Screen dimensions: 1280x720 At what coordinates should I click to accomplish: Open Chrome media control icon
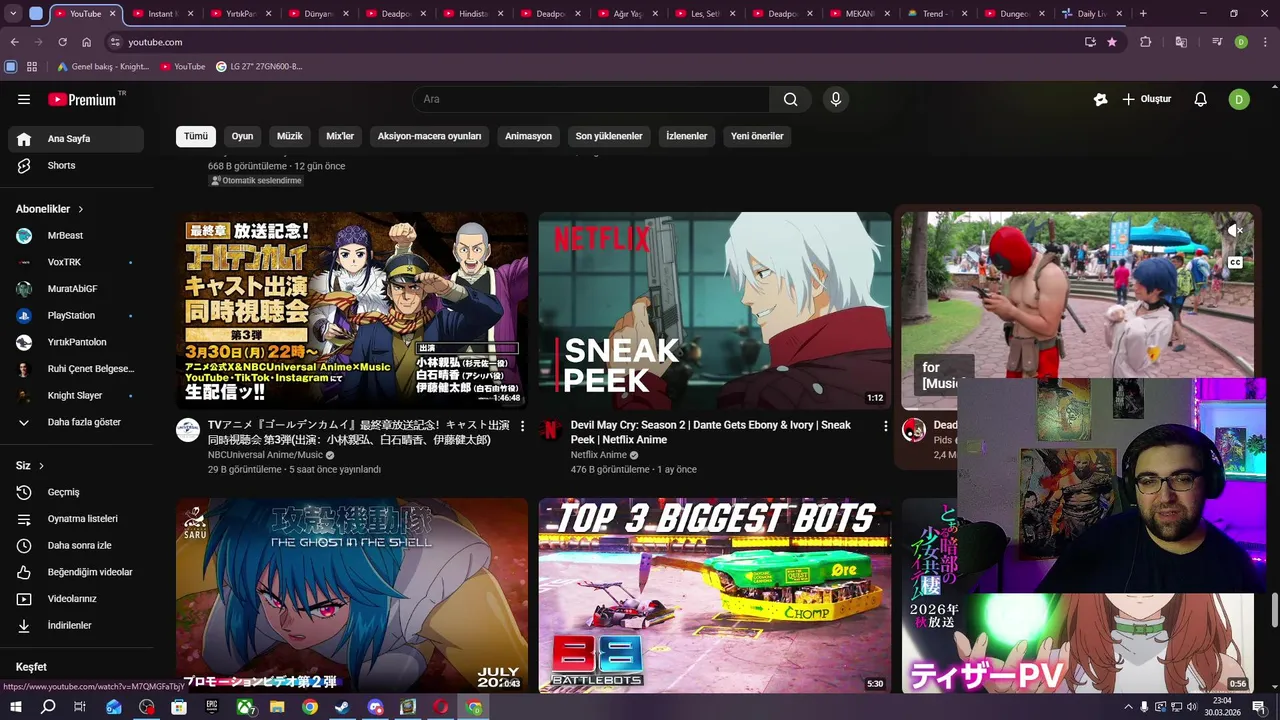pyautogui.click(x=1217, y=42)
